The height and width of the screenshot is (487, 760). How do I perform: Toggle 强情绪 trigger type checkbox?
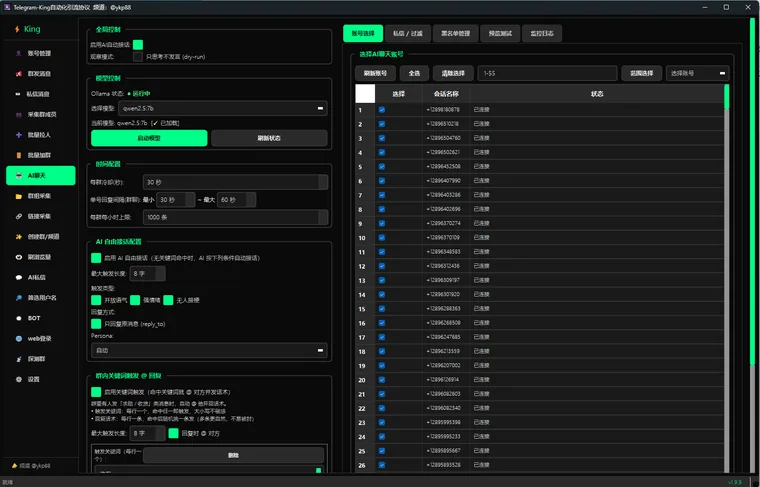(135, 300)
